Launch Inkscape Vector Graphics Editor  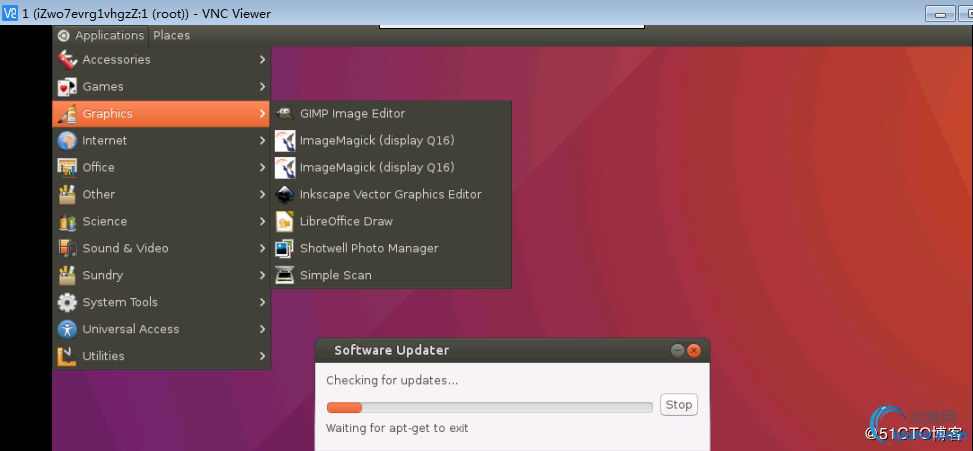391,194
